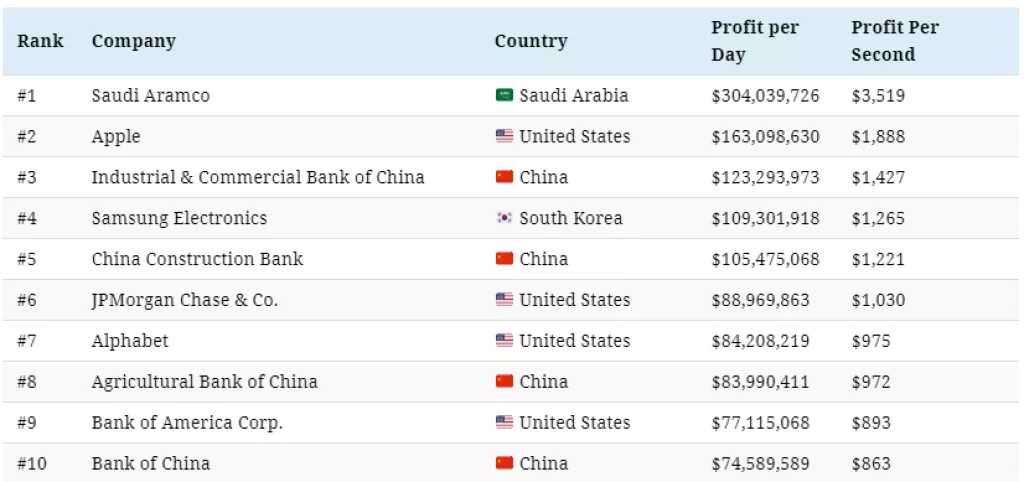The image size is (1024, 482).
Task: Click the US flag in Apple's row
Action: [x=504, y=137]
